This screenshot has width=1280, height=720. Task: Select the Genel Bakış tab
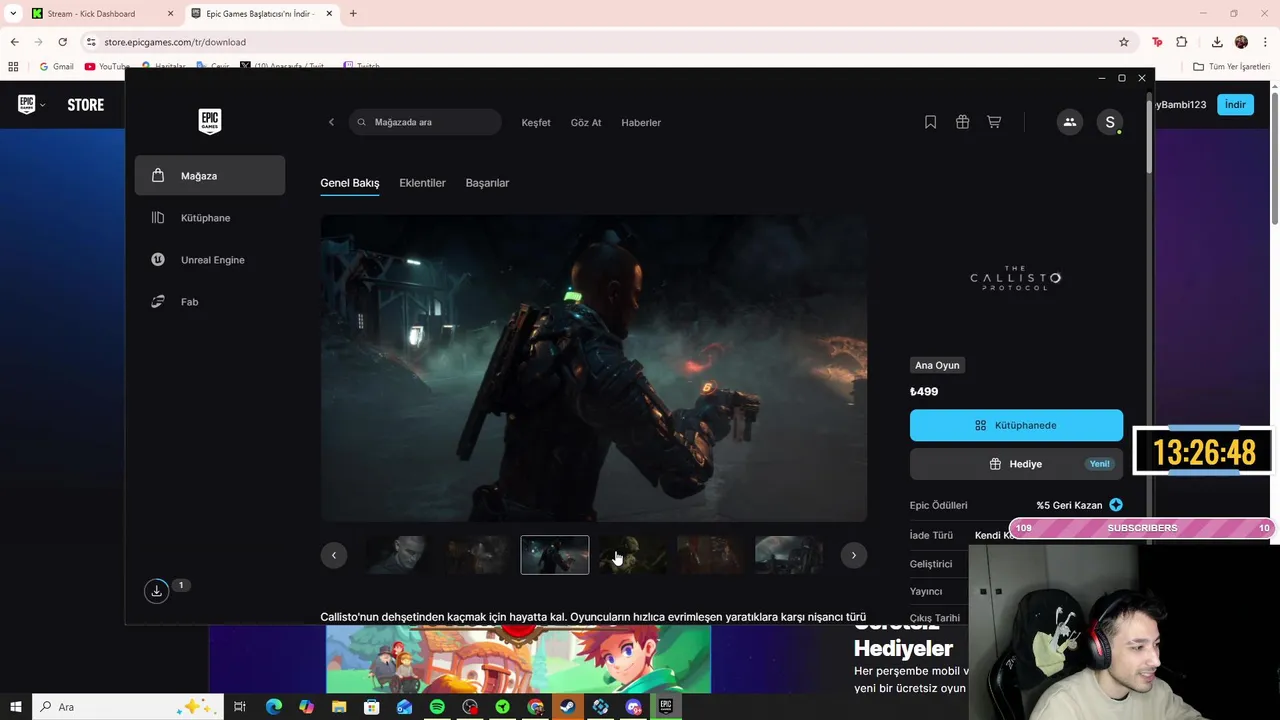coord(350,183)
